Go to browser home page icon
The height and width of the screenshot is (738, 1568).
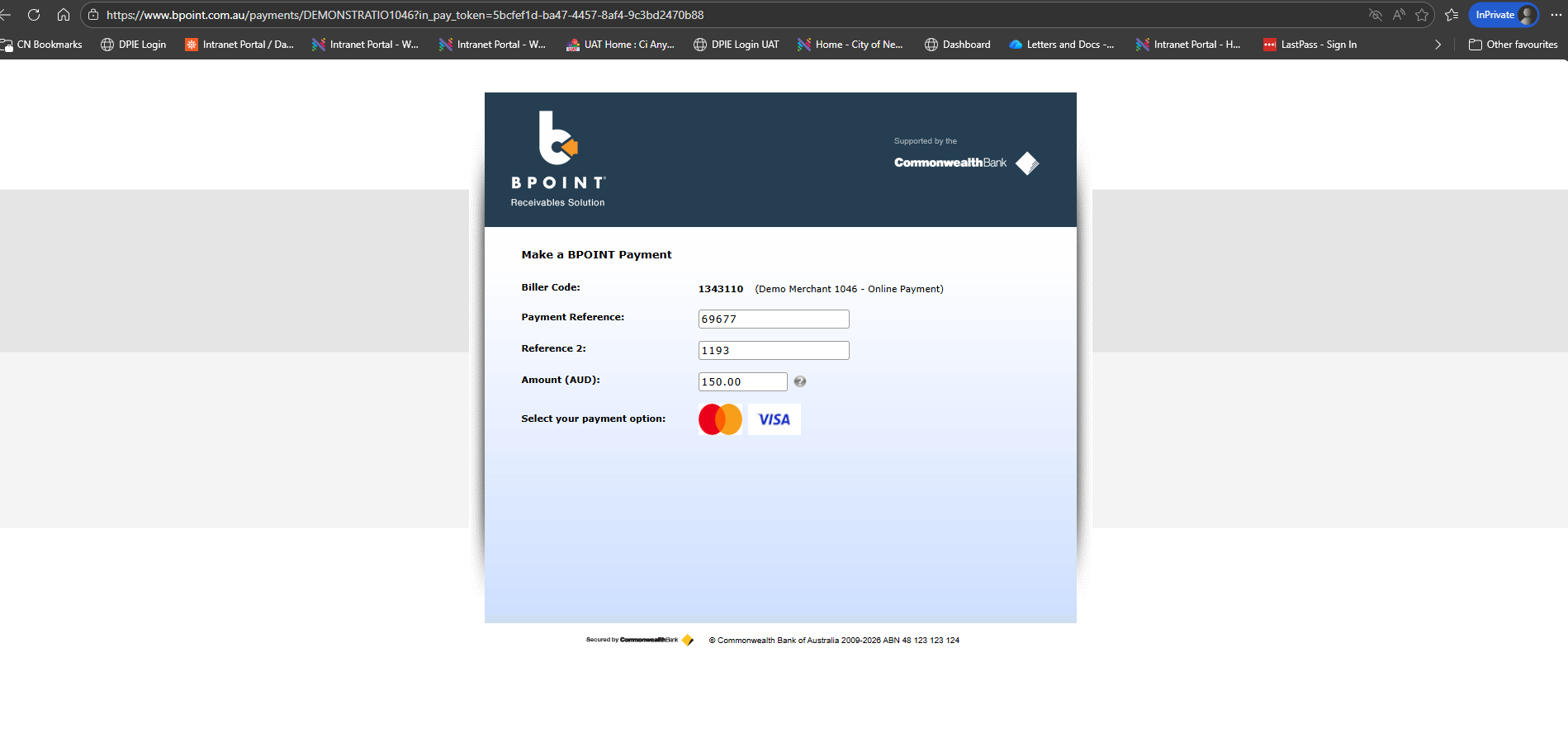pos(64,15)
